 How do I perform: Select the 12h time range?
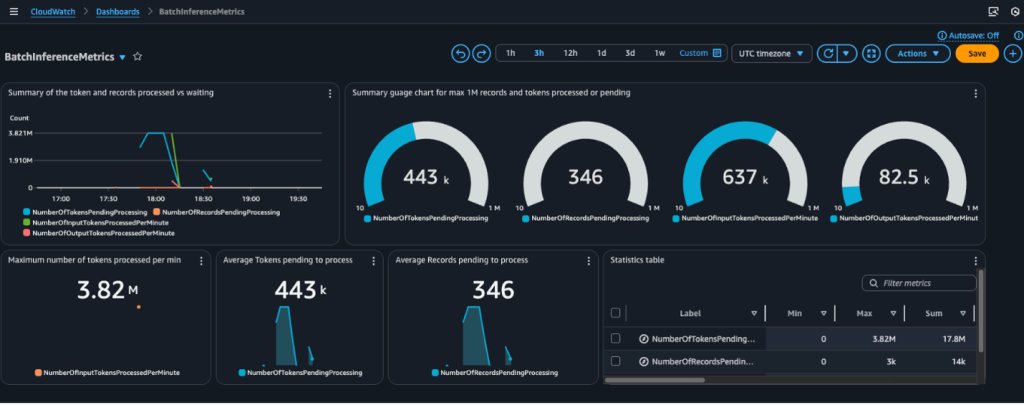(x=570, y=53)
